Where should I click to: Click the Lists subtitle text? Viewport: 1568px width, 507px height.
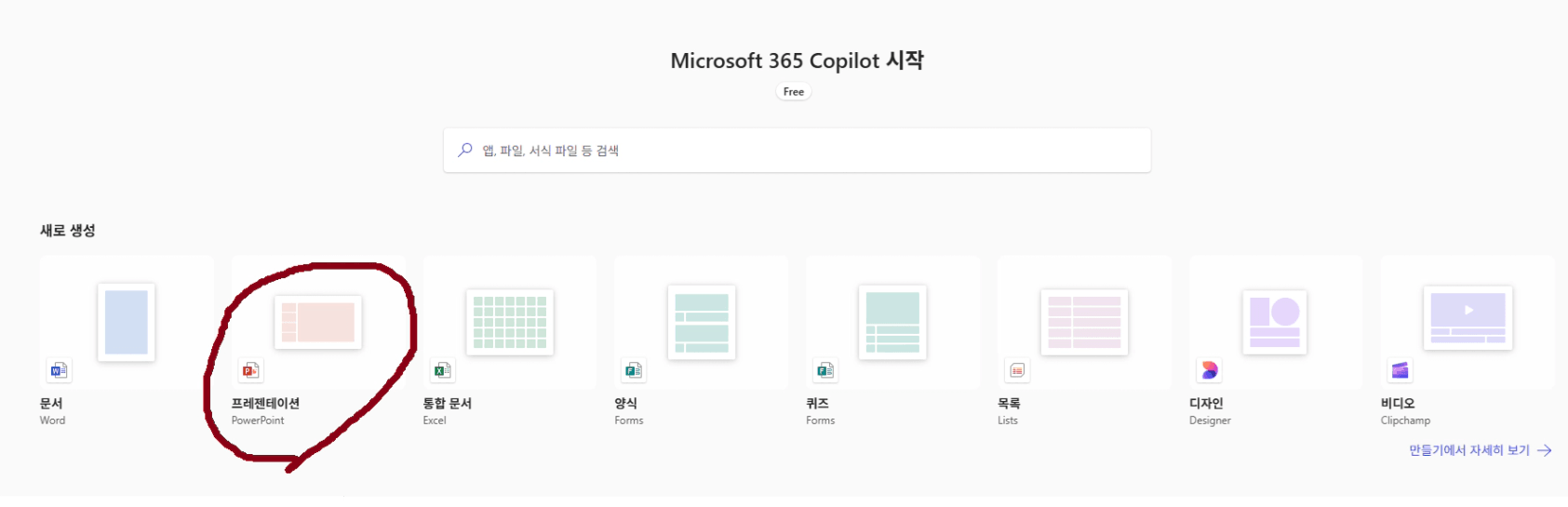(x=1008, y=420)
